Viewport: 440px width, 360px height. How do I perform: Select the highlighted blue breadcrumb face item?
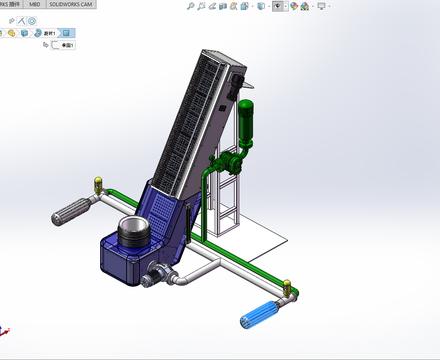66,33
